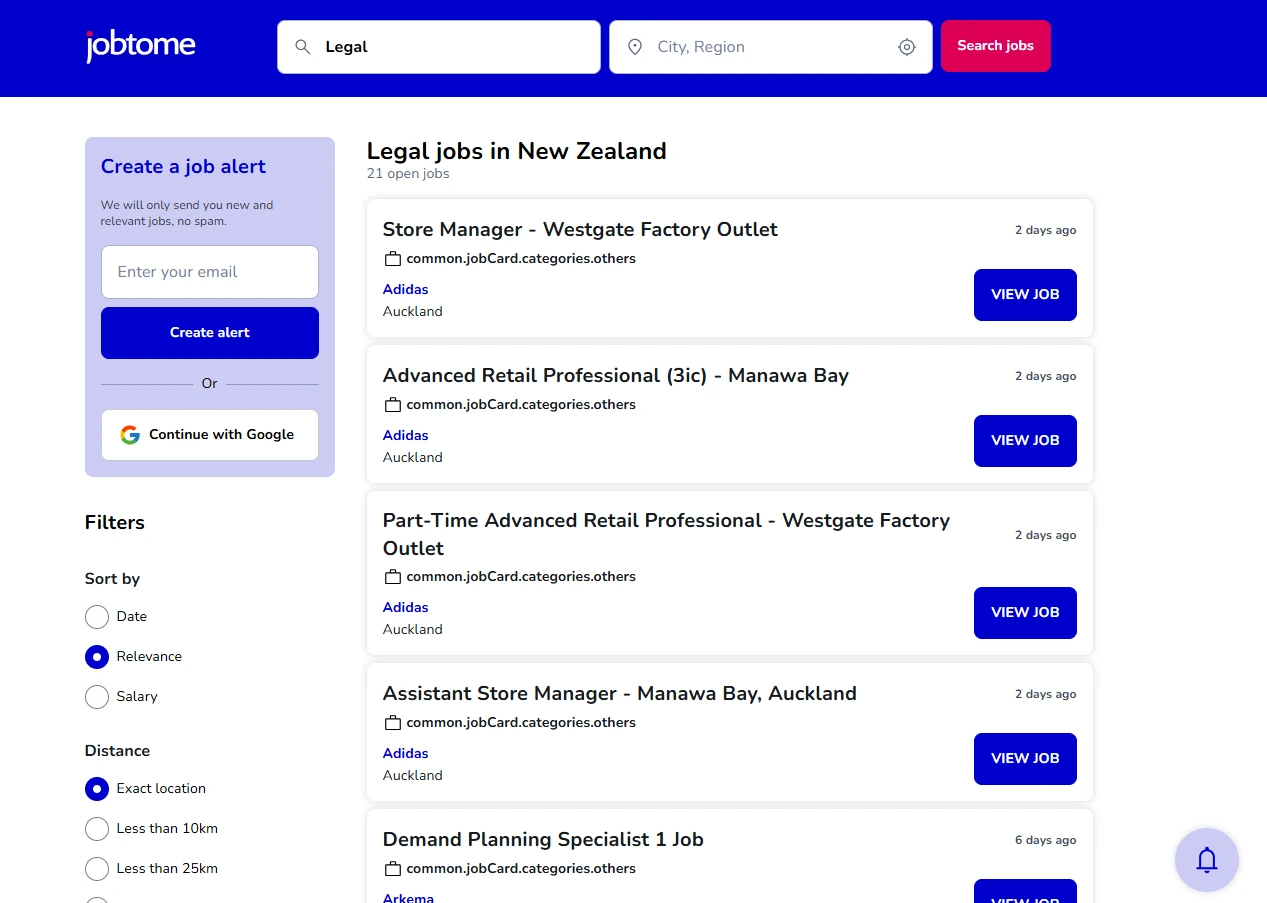The width and height of the screenshot is (1267, 903).
Task: Sort jobs by Relevance
Action: (97, 657)
